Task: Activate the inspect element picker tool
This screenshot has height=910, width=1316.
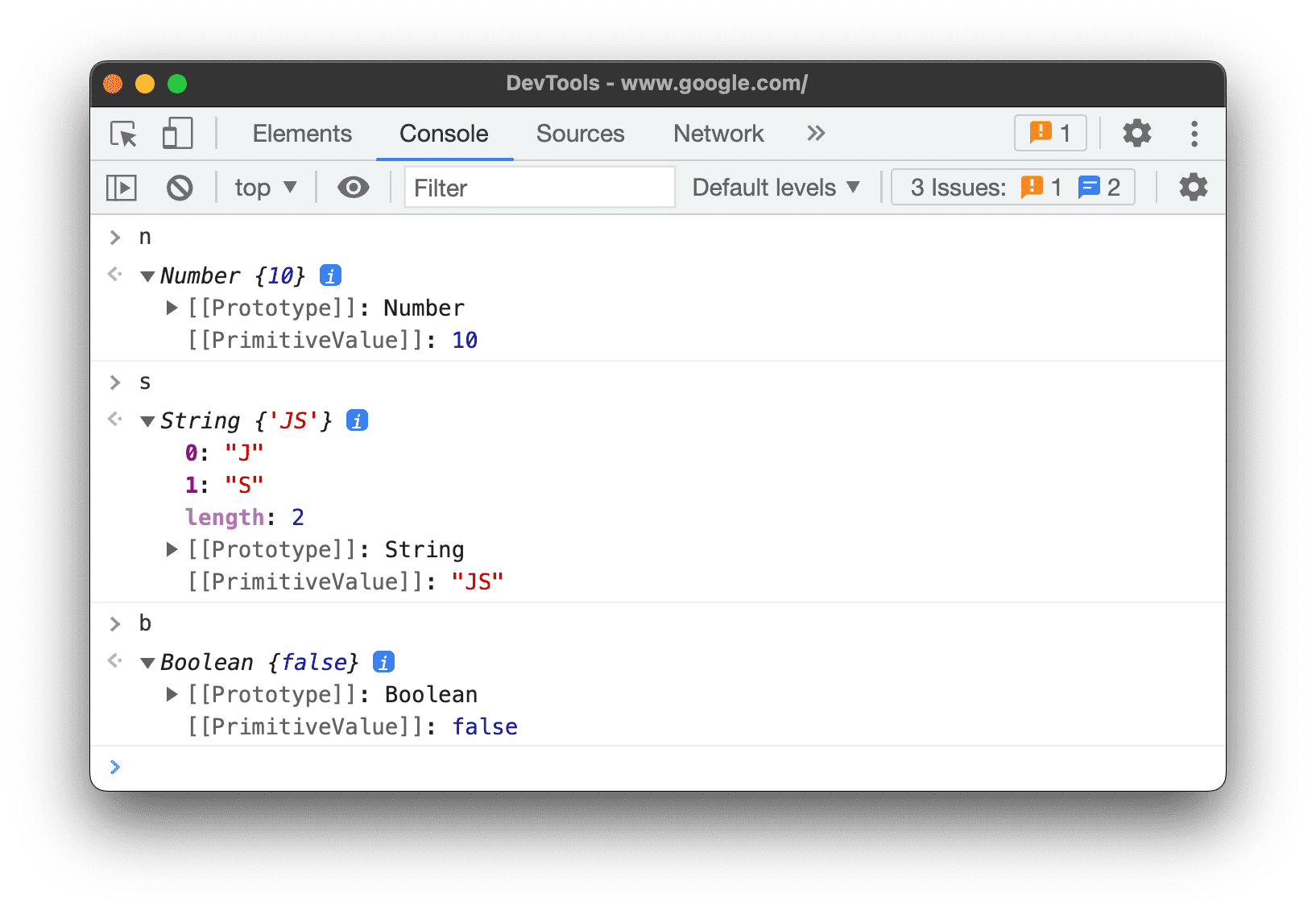Action: click(123, 134)
